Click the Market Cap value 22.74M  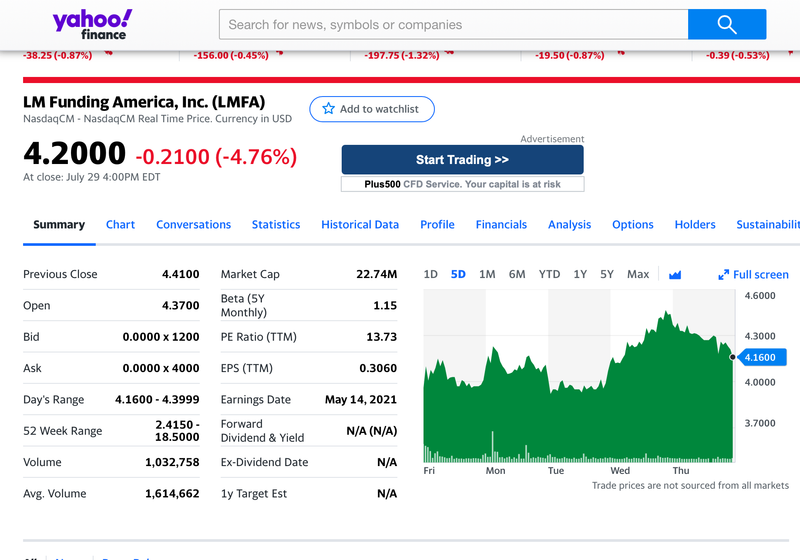[377, 274]
